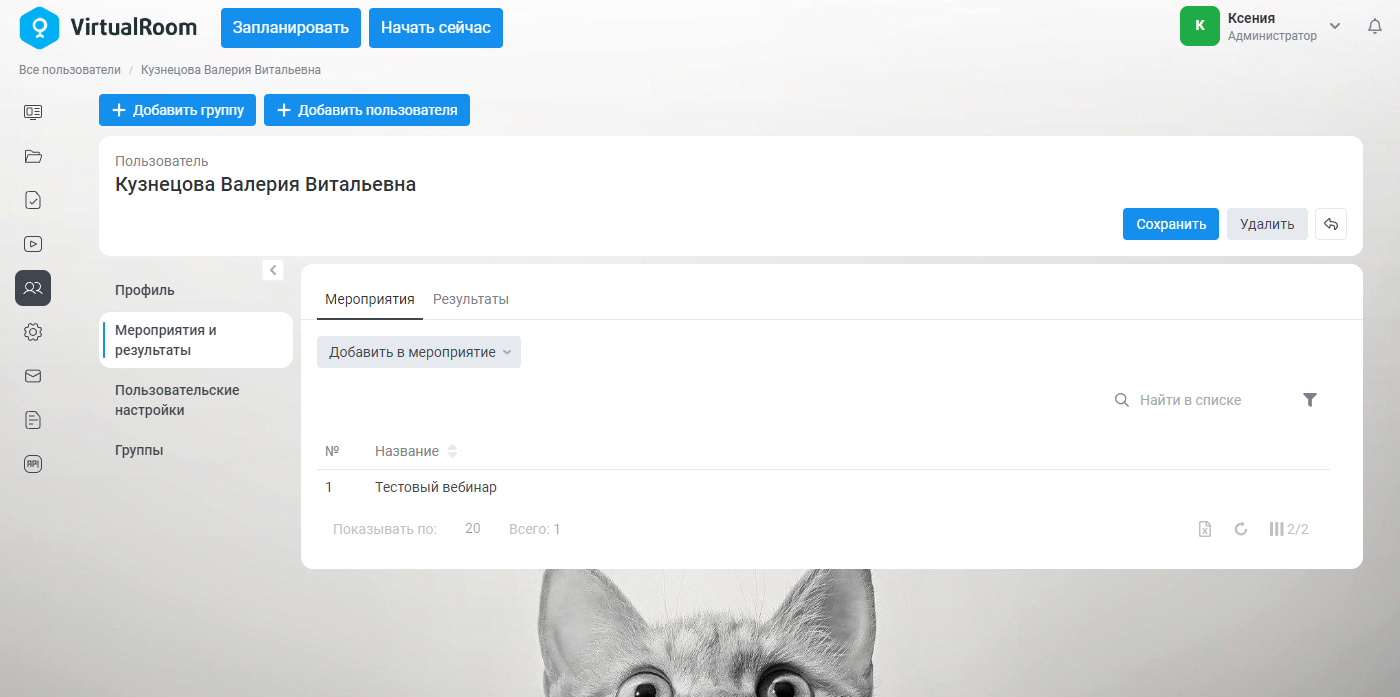Open the column selector showing 2/2

(x=1289, y=529)
